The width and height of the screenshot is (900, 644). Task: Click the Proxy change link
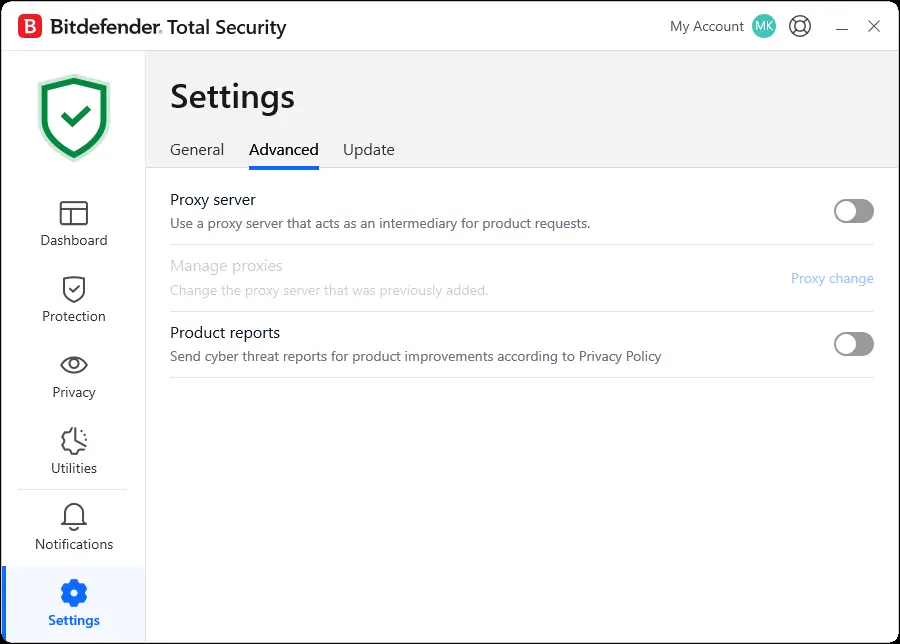[832, 278]
